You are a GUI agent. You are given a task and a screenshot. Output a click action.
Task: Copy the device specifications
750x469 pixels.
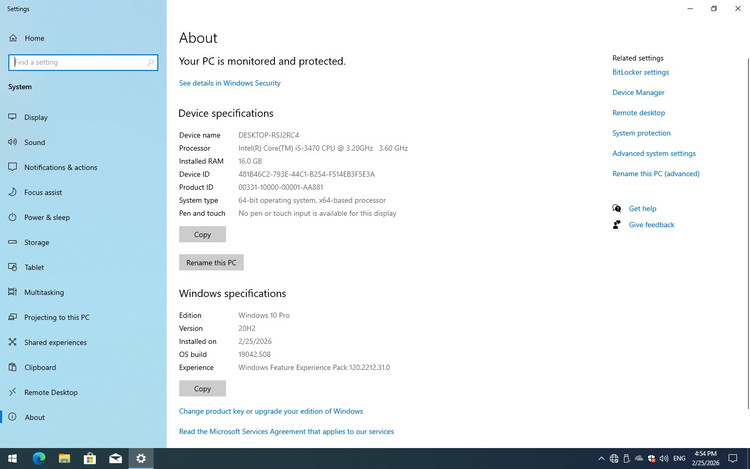pyautogui.click(x=202, y=234)
